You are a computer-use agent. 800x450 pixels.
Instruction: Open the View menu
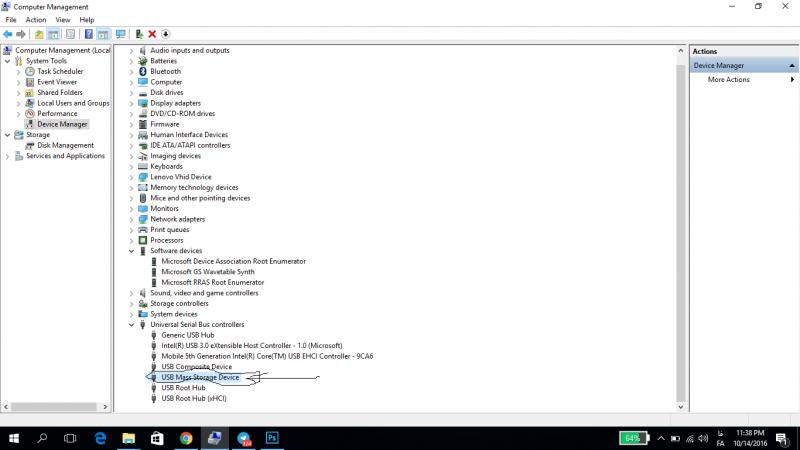point(63,20)
